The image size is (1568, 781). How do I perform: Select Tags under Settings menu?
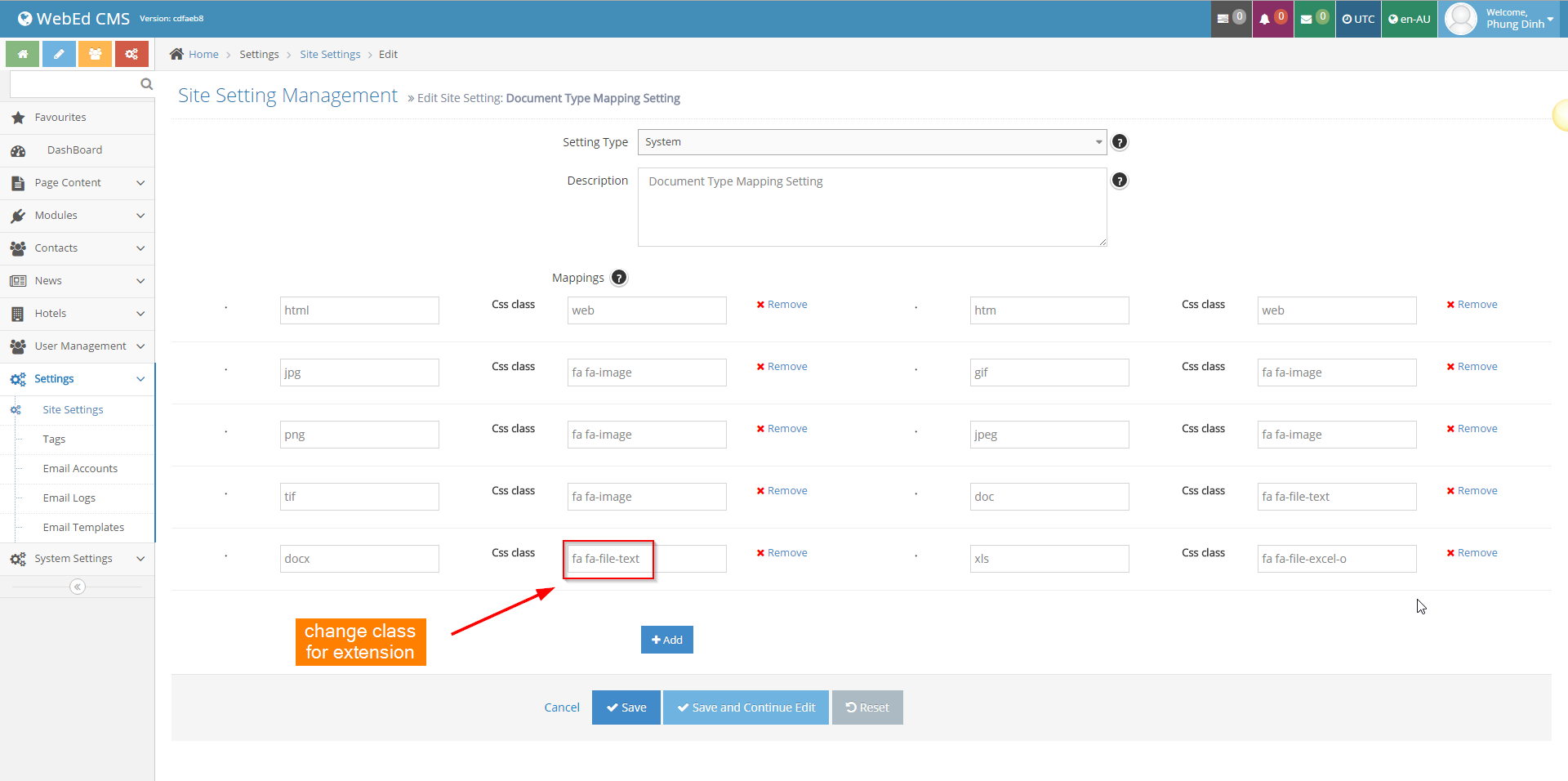click(x=54, y=440)
